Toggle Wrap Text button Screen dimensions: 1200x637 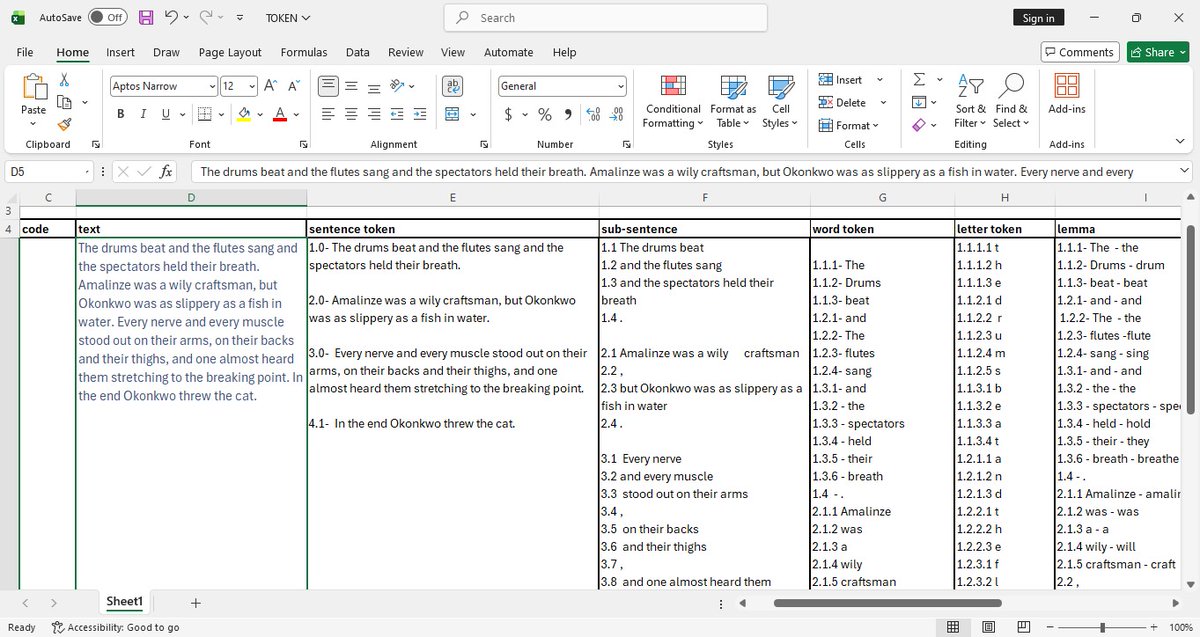452,86
